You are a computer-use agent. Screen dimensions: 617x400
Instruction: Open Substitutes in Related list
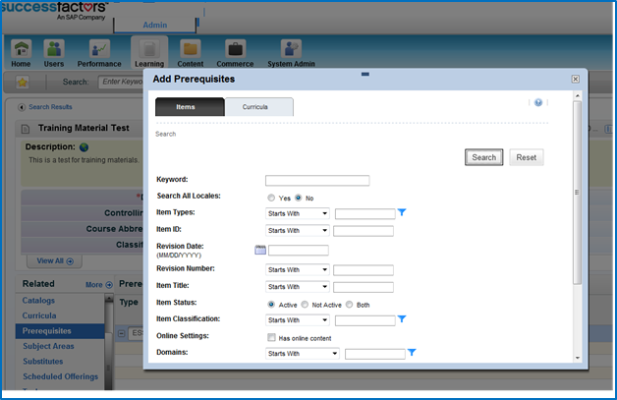pos(43,361)
